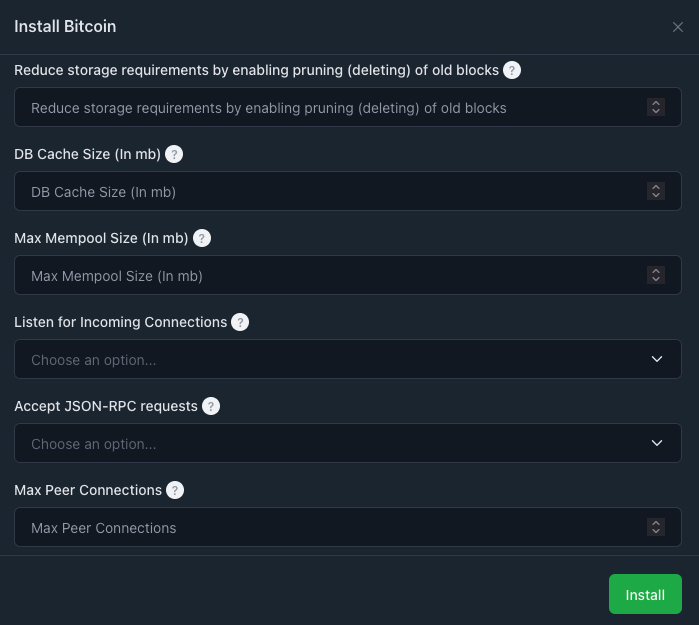The image size is (699, 625).
Task: Click stepper arrows in DB Cache Size
Action: pyautogui.click(x=656, y=191)
